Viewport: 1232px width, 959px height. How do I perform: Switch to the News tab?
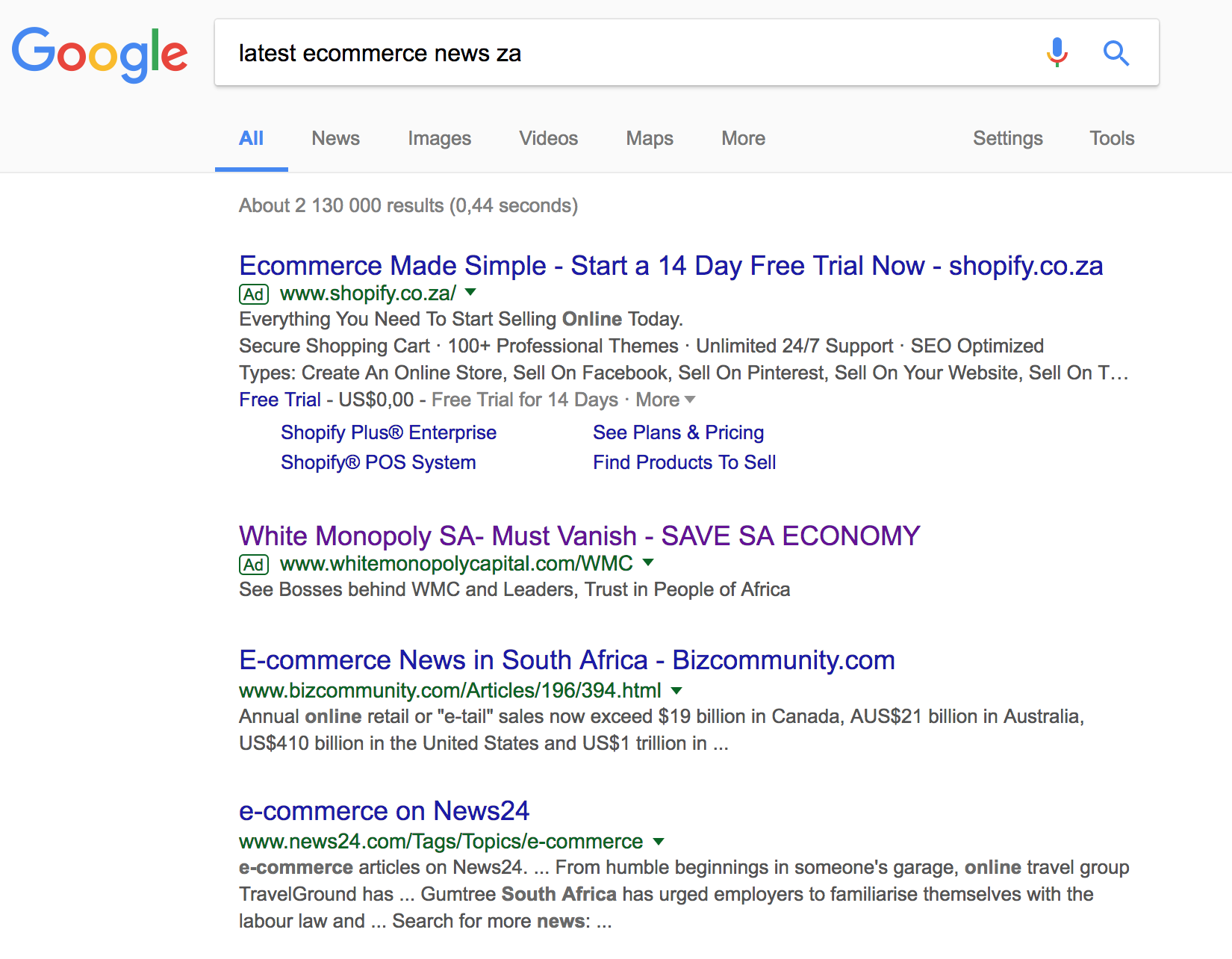(x=336, y=138)
